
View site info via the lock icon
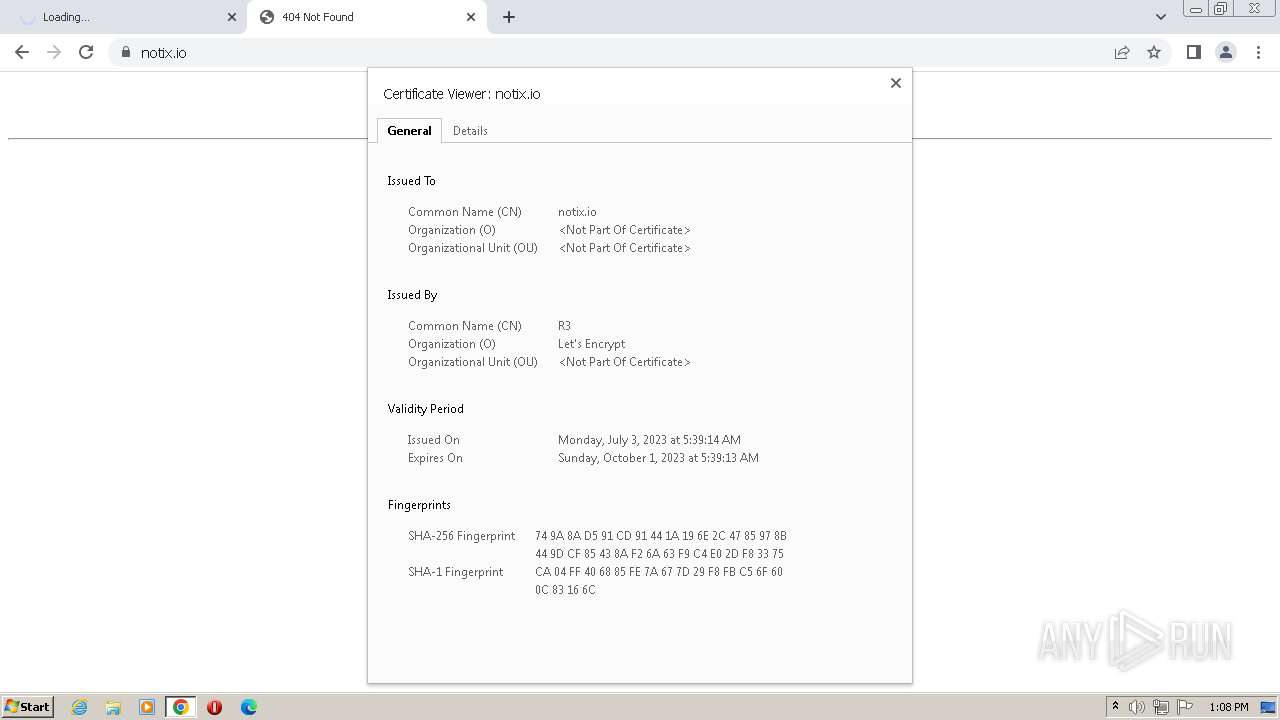tap(125, 52)
